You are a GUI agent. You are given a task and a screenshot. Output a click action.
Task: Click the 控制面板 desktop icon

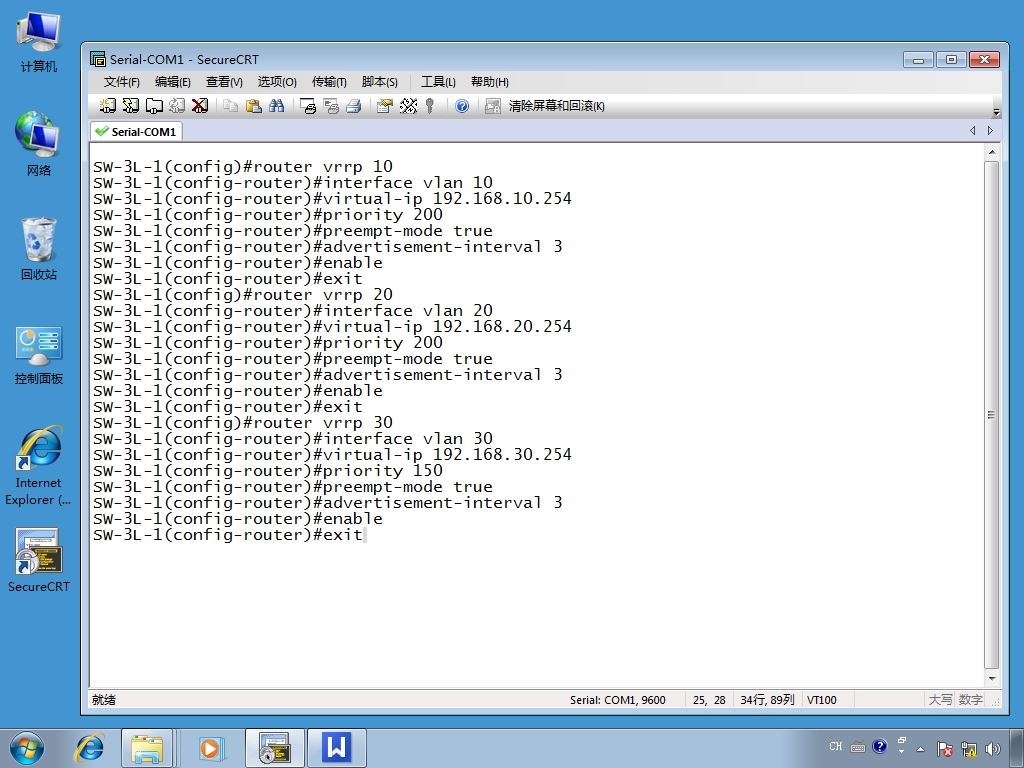click(x=39, y=355)
